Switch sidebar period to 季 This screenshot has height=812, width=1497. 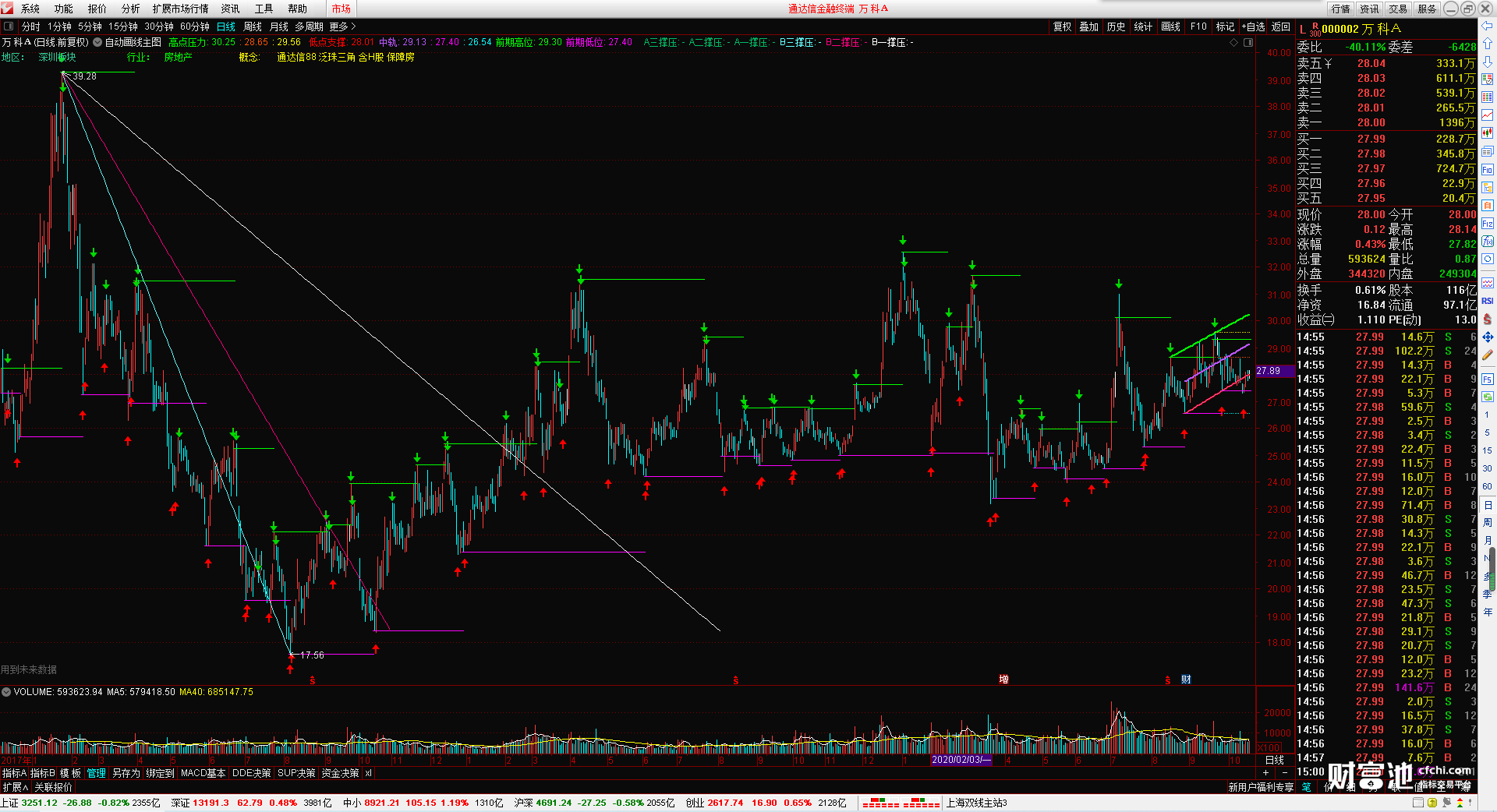coord(1488,594)
